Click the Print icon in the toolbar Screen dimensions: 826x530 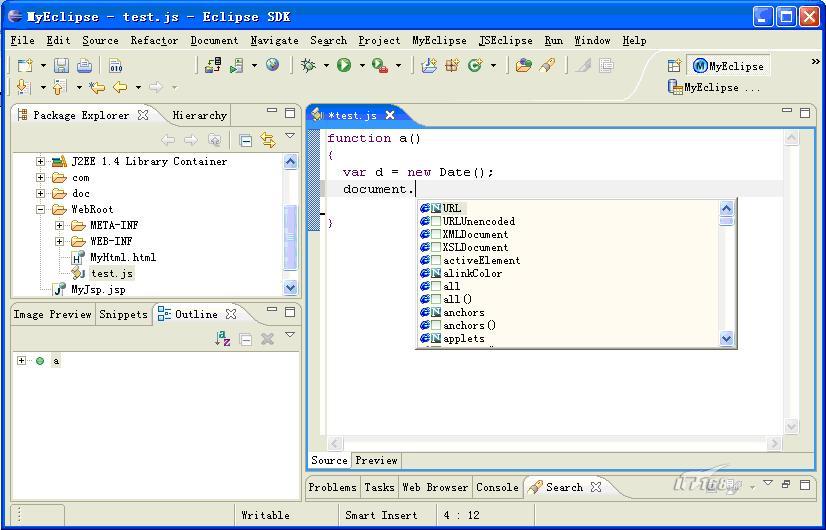tap(84, 66)
